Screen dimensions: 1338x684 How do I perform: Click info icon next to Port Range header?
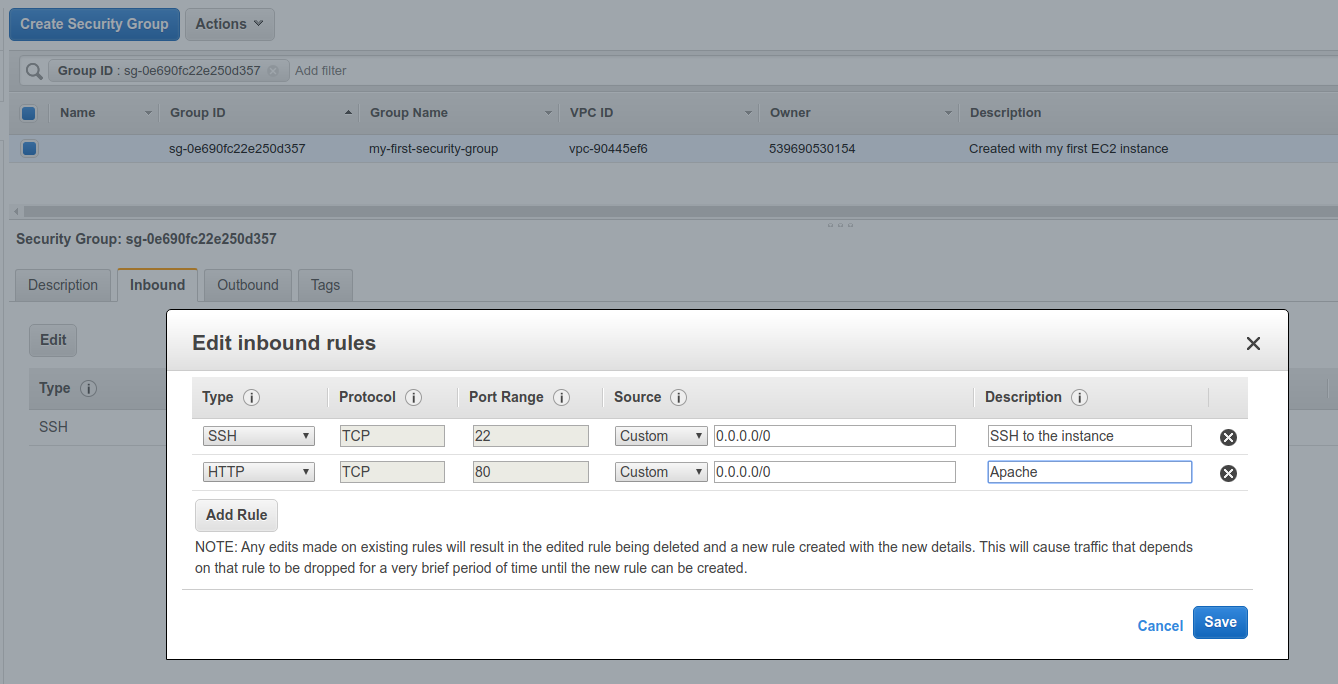tap(561, 397)
